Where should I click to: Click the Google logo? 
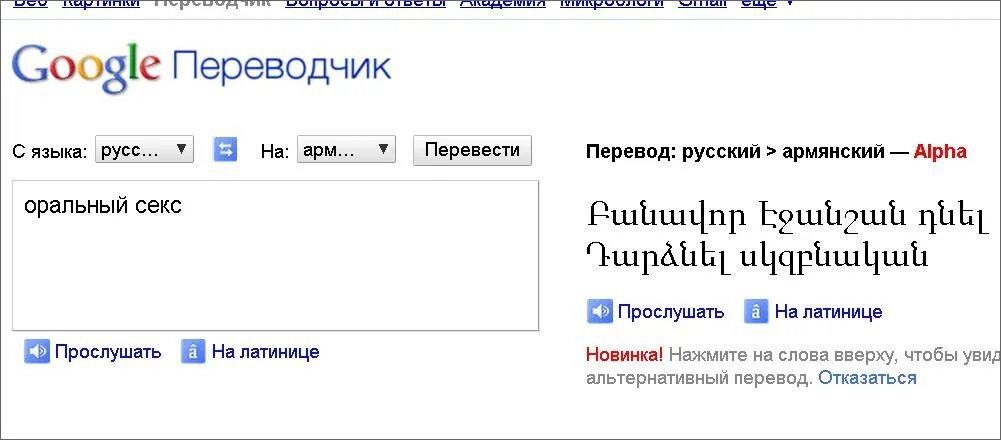pyautogui.click(x=86, y=69)
